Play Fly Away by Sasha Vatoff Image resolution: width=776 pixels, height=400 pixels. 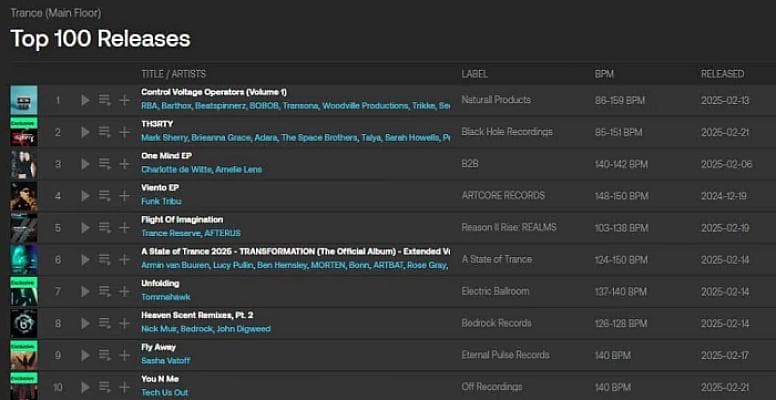(85, 355)
